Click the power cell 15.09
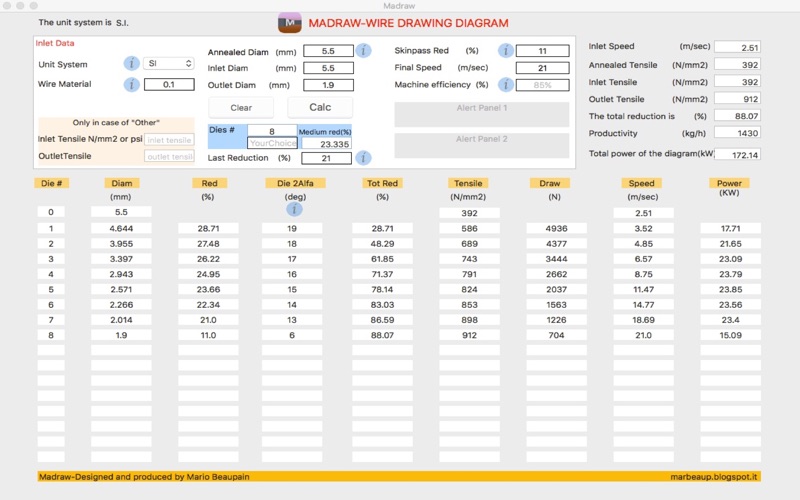This screenshot has height=500, width=800. click(731, 336)
